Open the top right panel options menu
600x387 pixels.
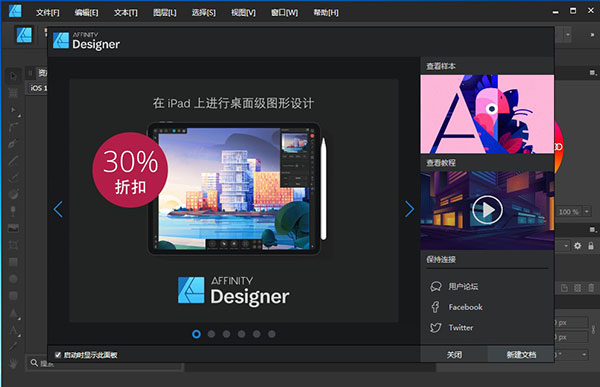coord(592,72)
